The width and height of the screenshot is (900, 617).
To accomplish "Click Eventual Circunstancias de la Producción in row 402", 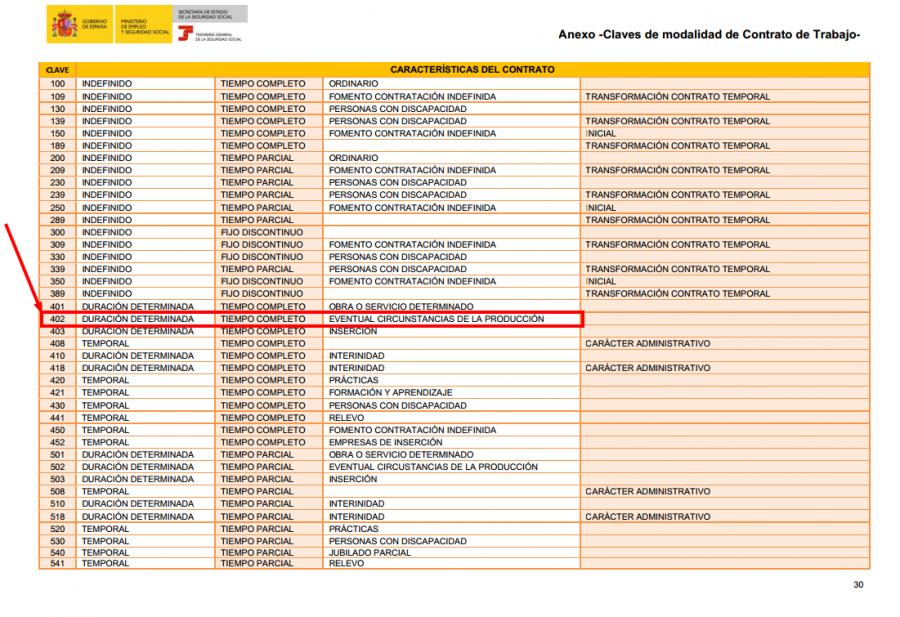I will pyautogui.click(x=436, y=319).
